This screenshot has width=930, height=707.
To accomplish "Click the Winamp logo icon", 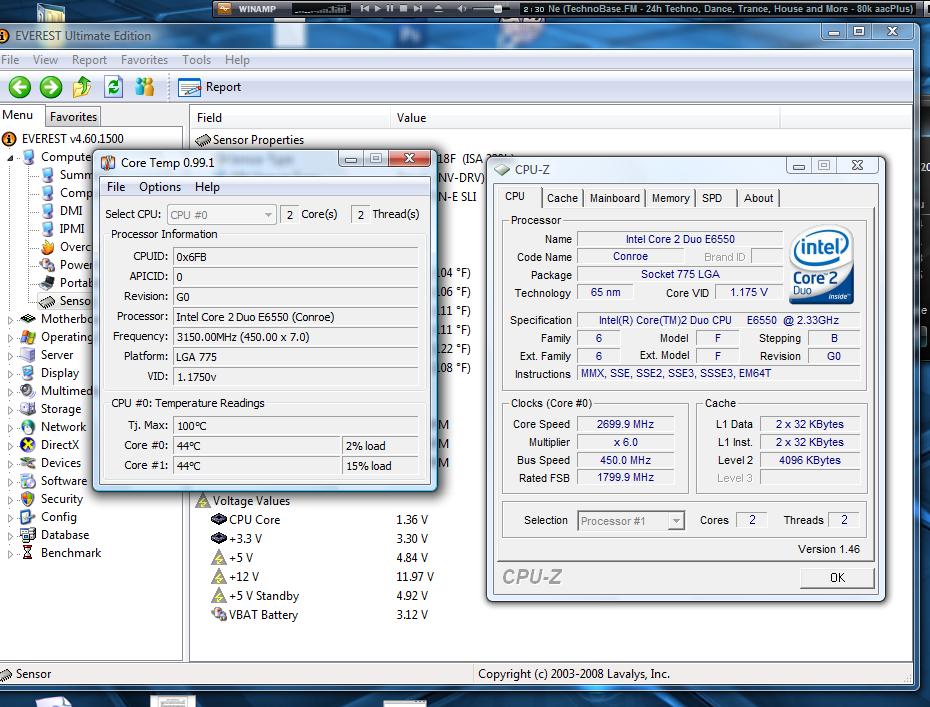I will [224, 8].
